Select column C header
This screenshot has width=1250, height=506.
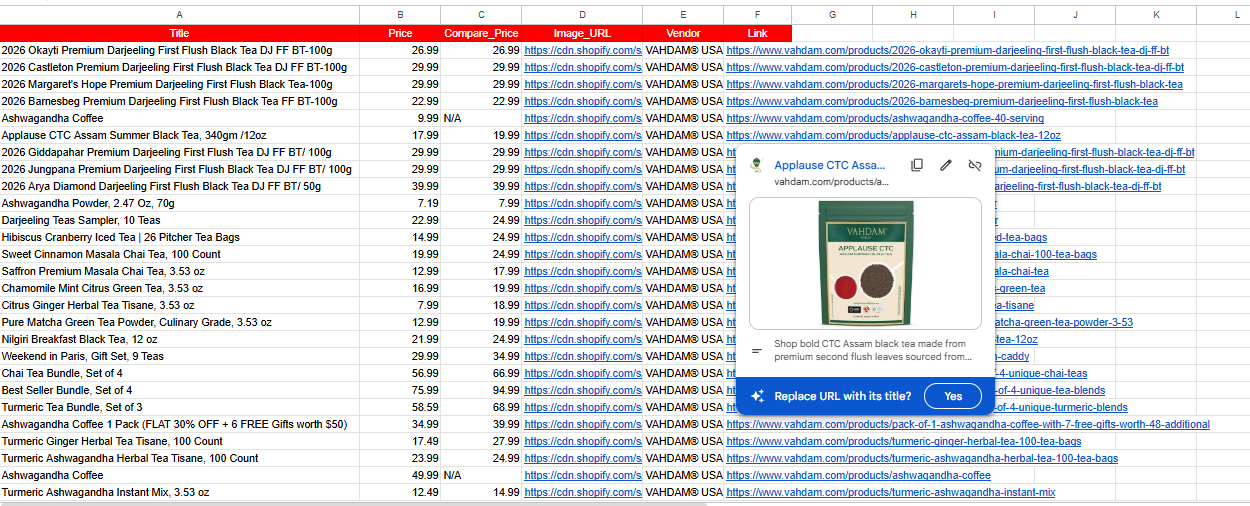(x=481, y=15)
